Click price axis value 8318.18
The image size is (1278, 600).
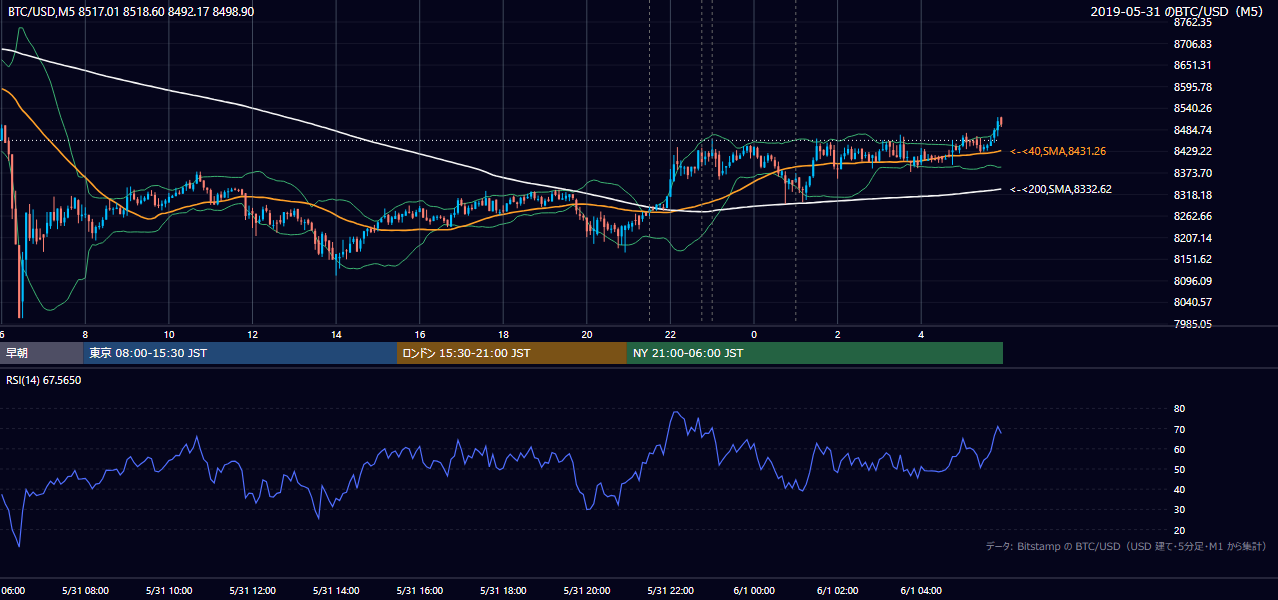[1193, 195]
